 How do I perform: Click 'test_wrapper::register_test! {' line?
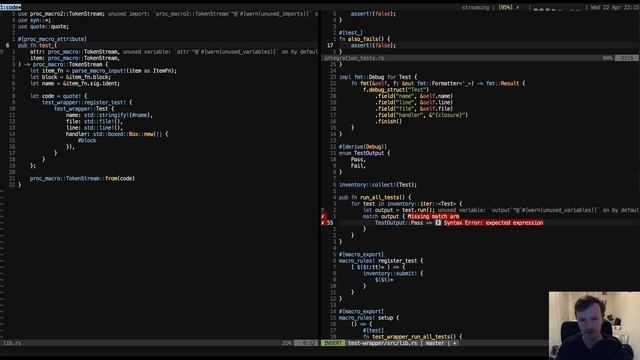click(87, 102)
